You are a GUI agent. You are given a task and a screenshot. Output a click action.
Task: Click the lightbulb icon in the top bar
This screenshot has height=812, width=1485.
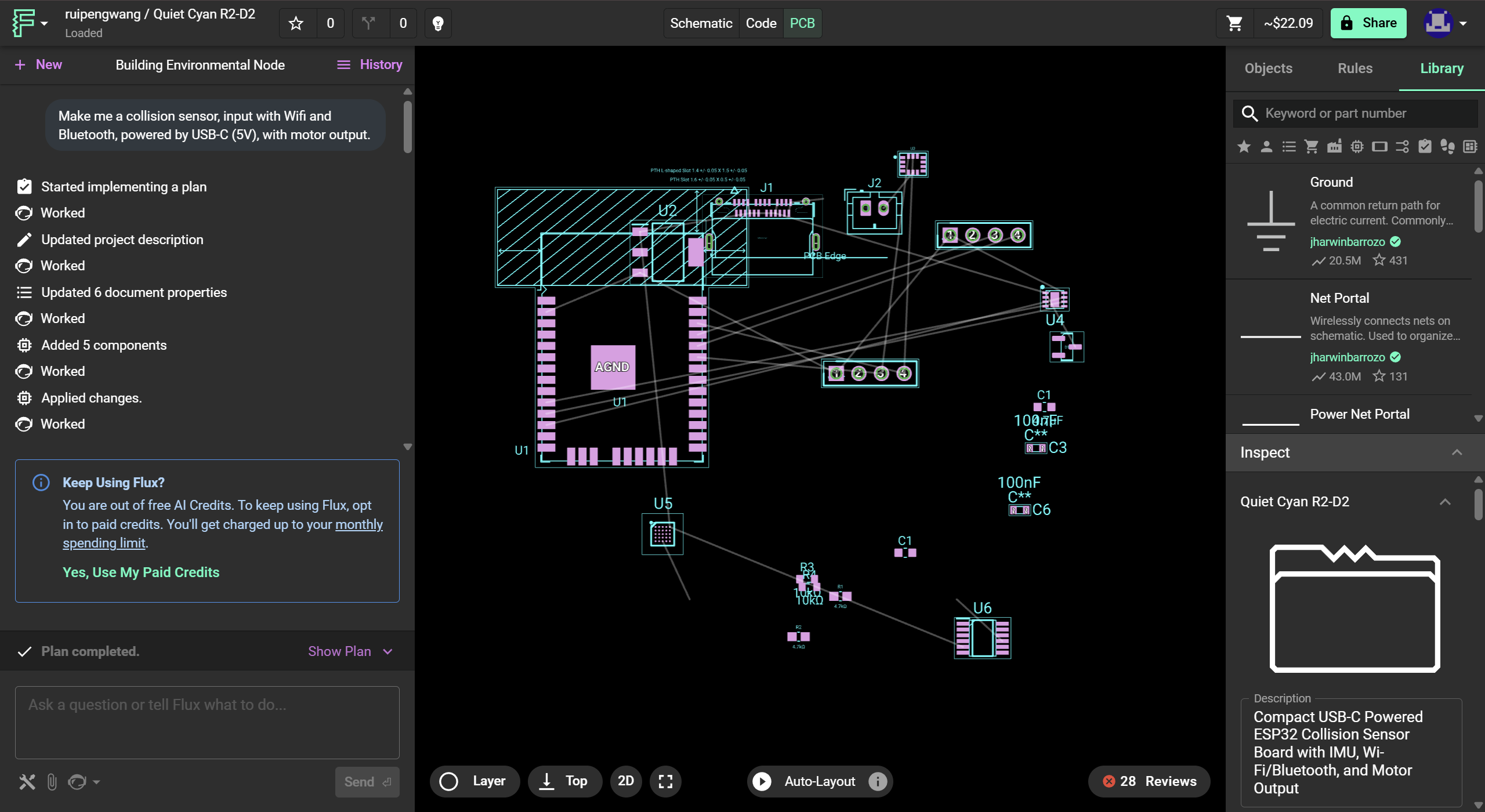[438, 23]
